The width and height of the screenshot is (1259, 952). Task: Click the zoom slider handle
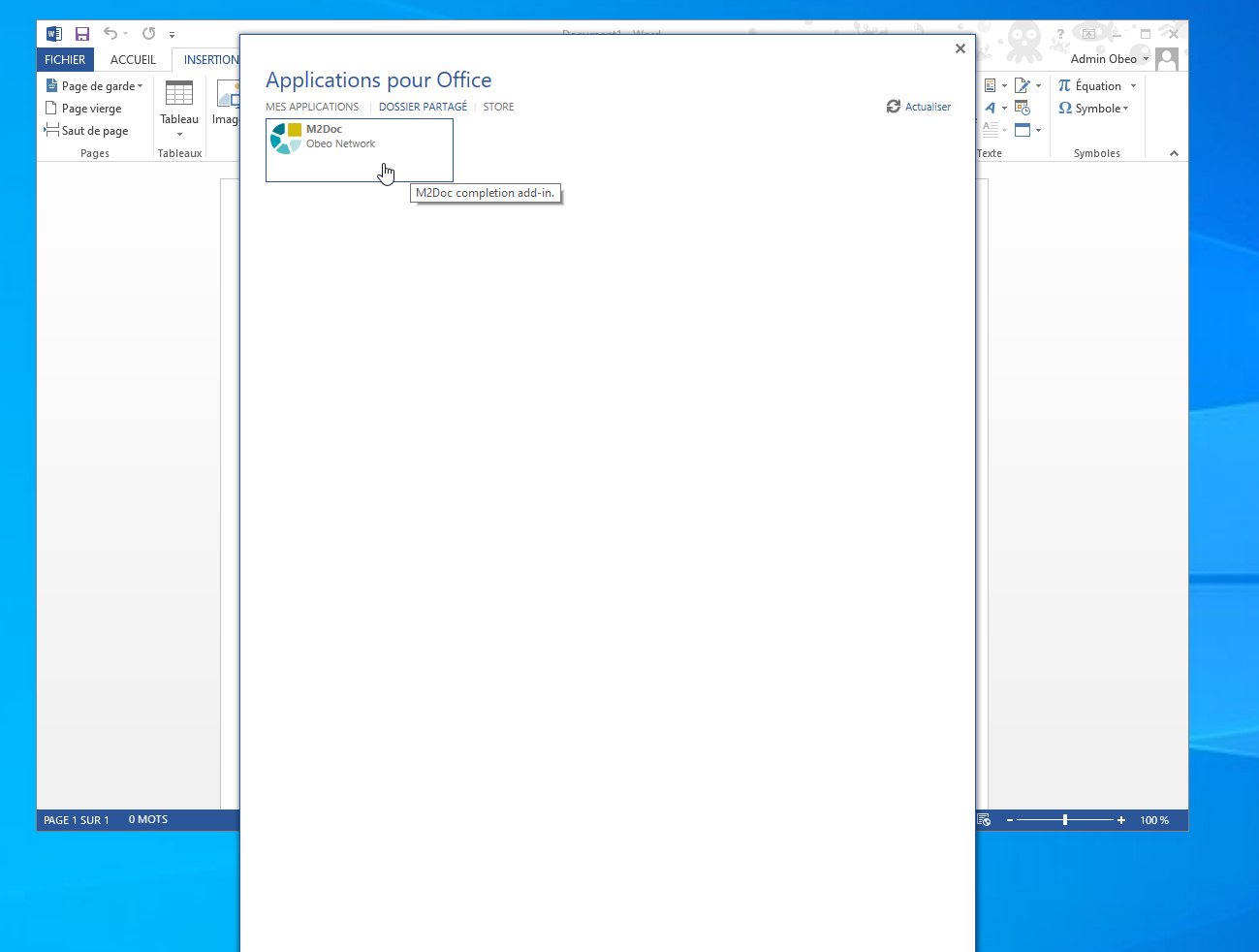point(1065,820)
